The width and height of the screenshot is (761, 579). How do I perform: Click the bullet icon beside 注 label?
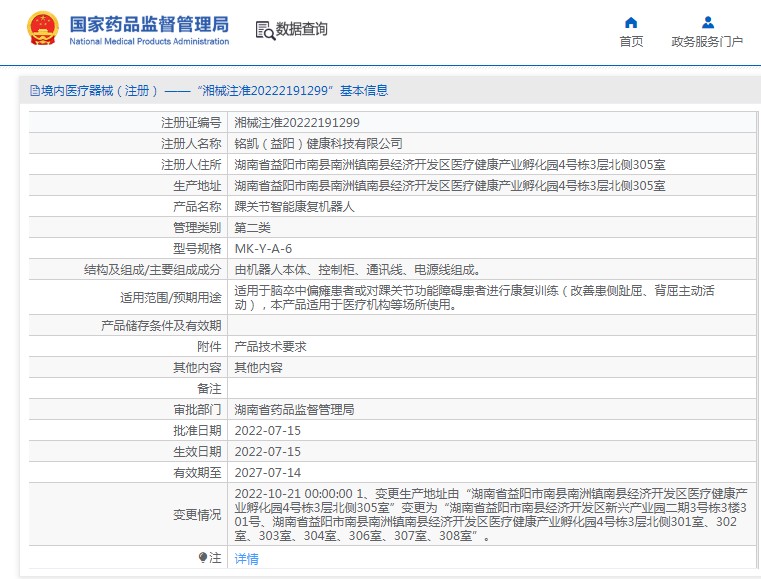point(203,558)
